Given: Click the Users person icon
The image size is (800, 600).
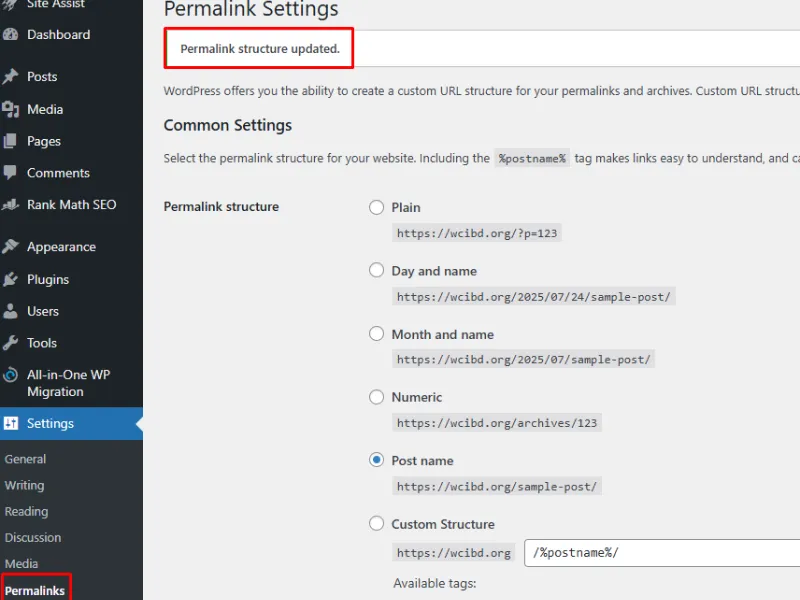Looking at the screenshot, I should coord(10,311).
